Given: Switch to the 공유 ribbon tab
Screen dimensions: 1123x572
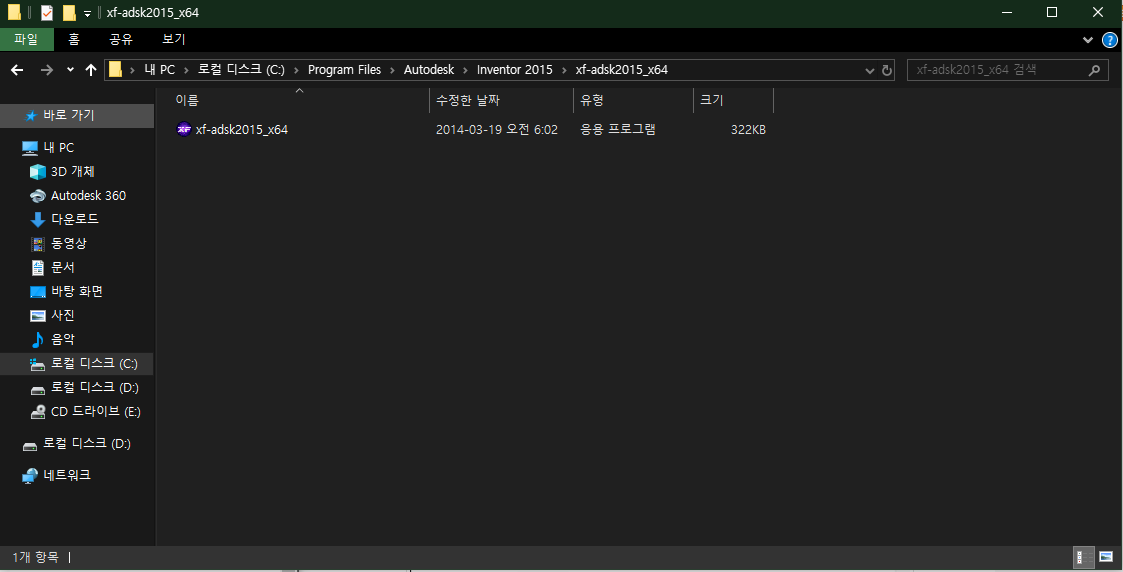Looking at the screenshot, I should click(120, 39).
